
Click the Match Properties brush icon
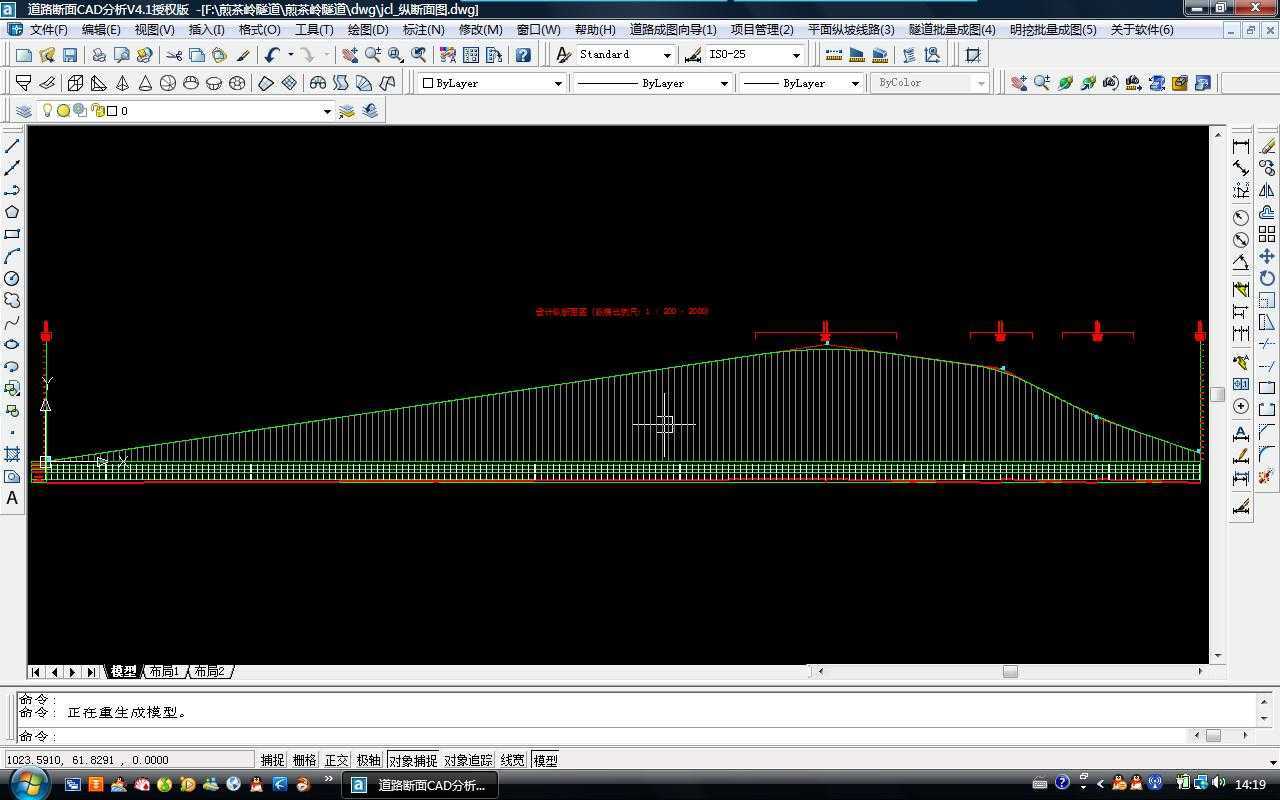(243, 55)
